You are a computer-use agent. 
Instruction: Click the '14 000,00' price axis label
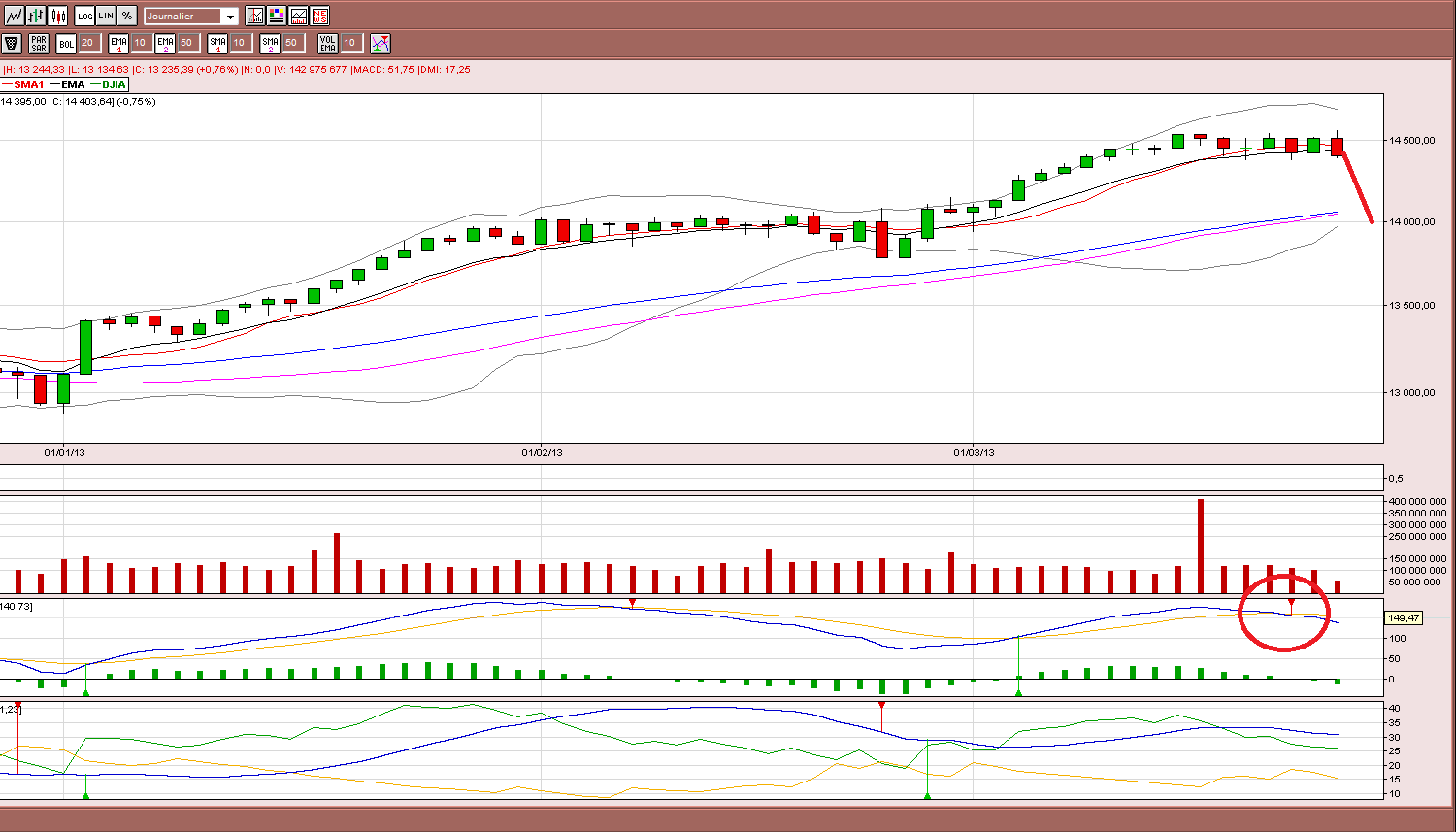pos(1412,222)
